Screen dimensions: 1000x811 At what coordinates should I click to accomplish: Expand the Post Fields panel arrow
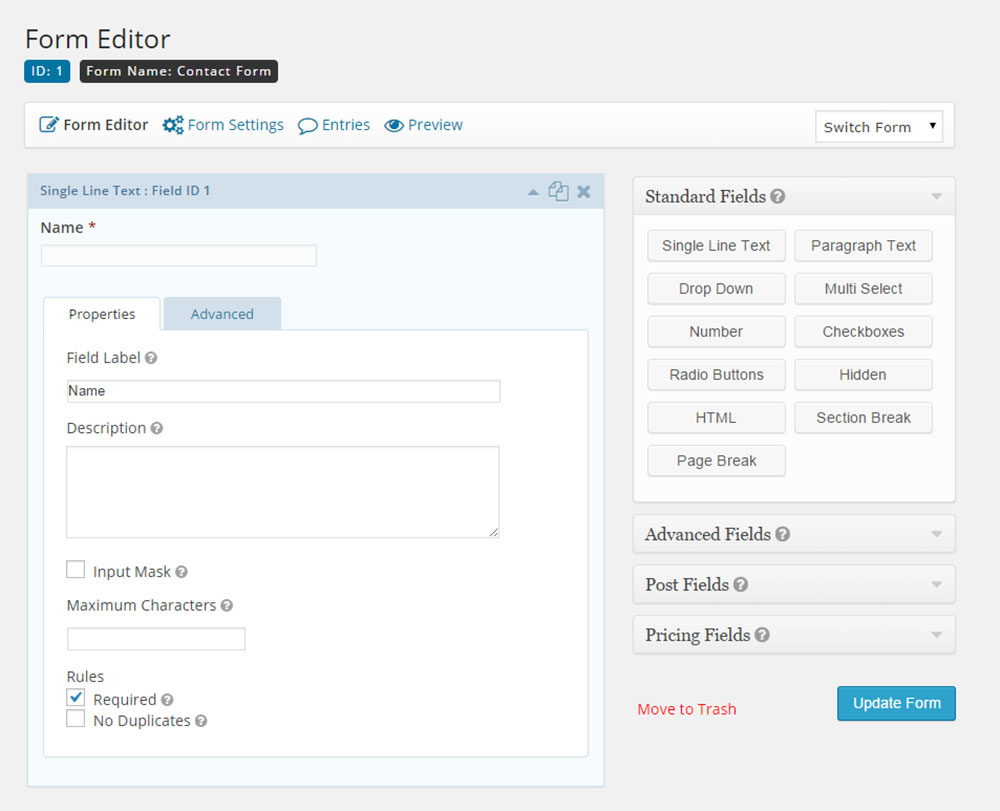(936, 585)
